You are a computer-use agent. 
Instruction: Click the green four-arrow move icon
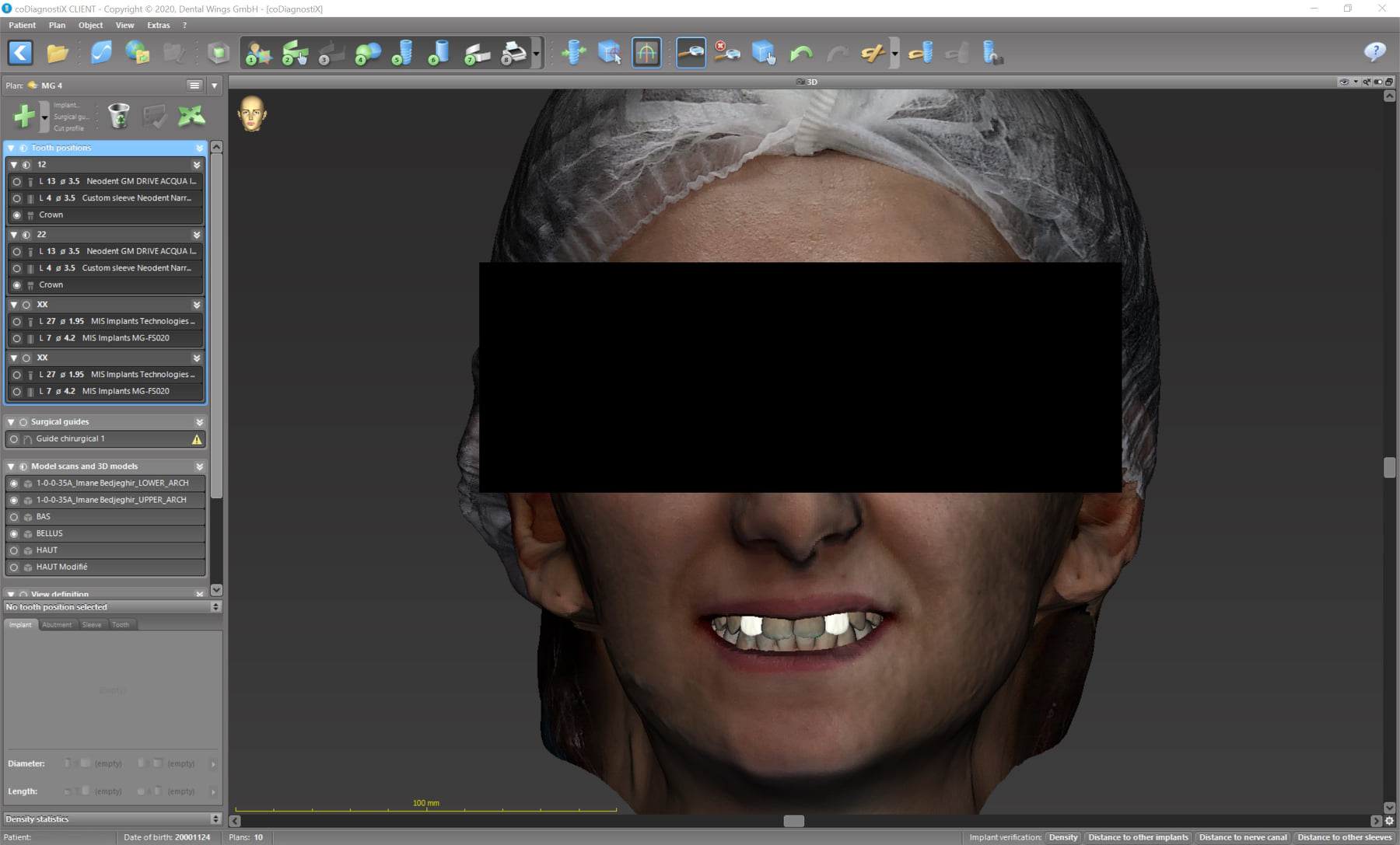(191, 116)
